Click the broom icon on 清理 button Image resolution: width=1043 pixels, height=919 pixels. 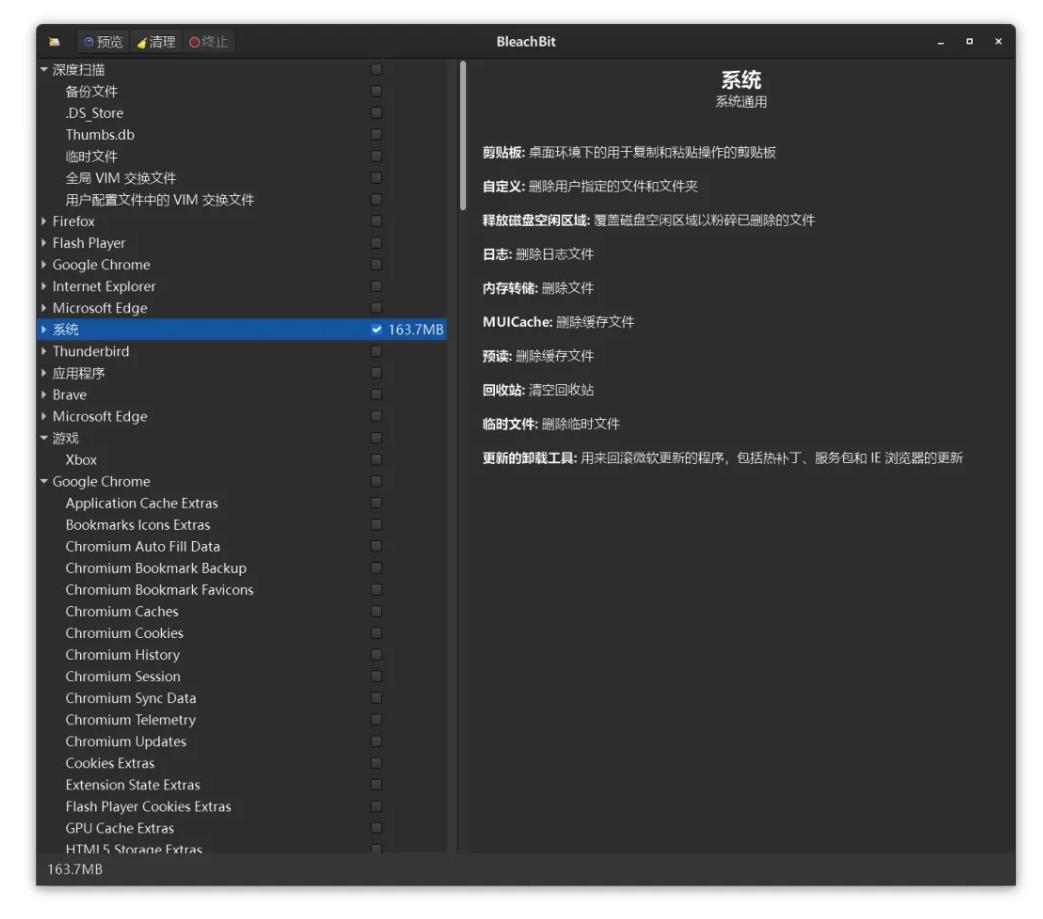click(140, 42)
